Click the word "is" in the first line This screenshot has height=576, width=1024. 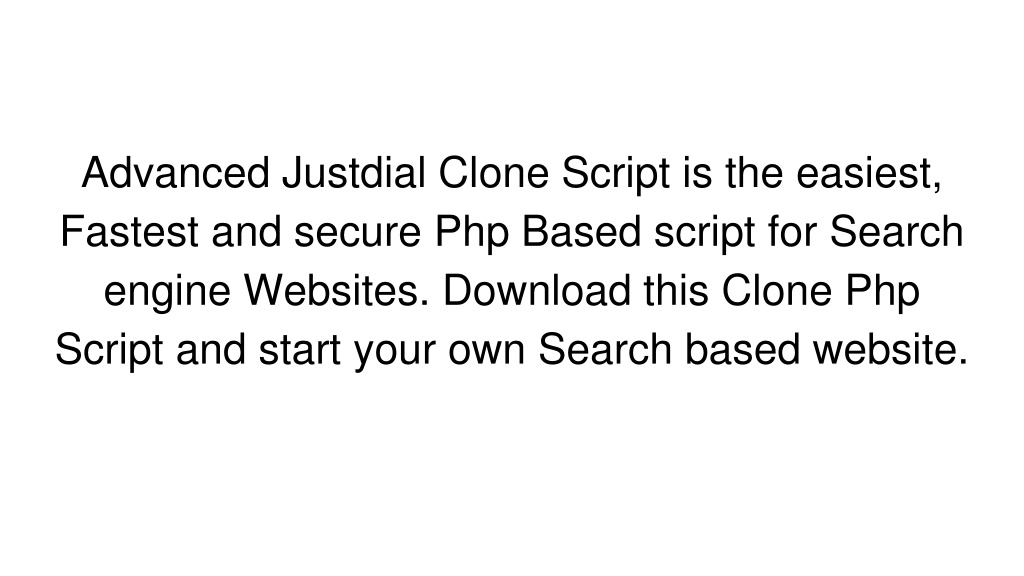coord(697,173)
